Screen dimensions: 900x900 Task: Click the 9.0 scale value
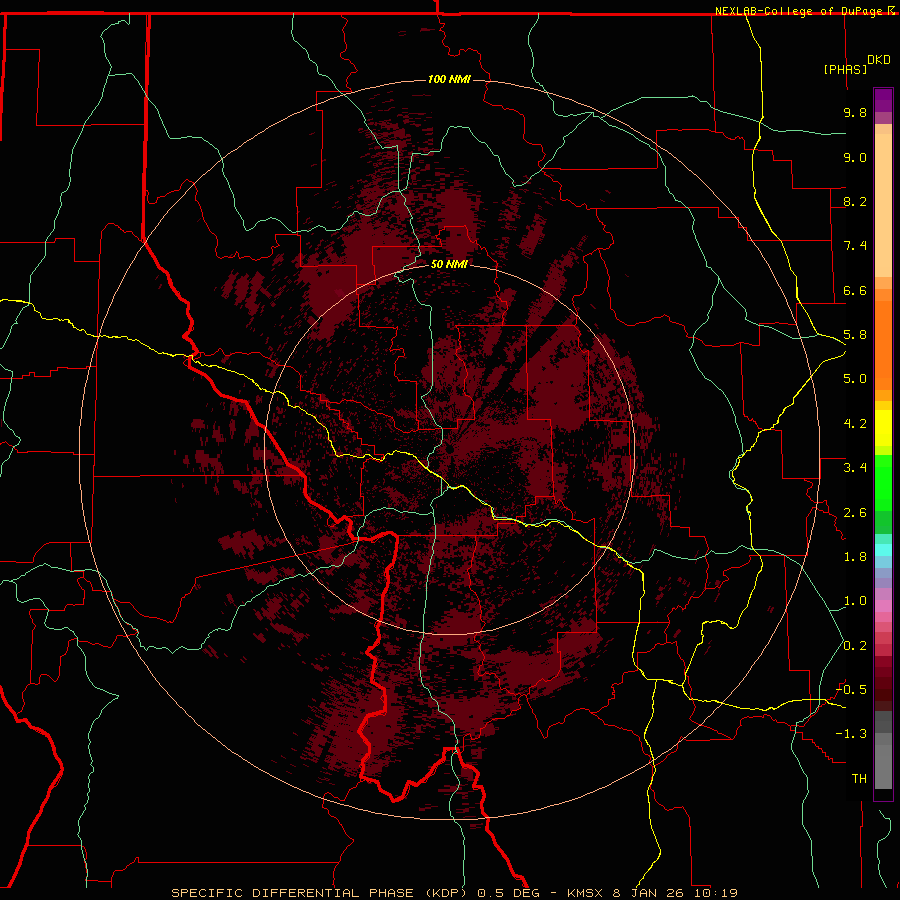(854, 157)
